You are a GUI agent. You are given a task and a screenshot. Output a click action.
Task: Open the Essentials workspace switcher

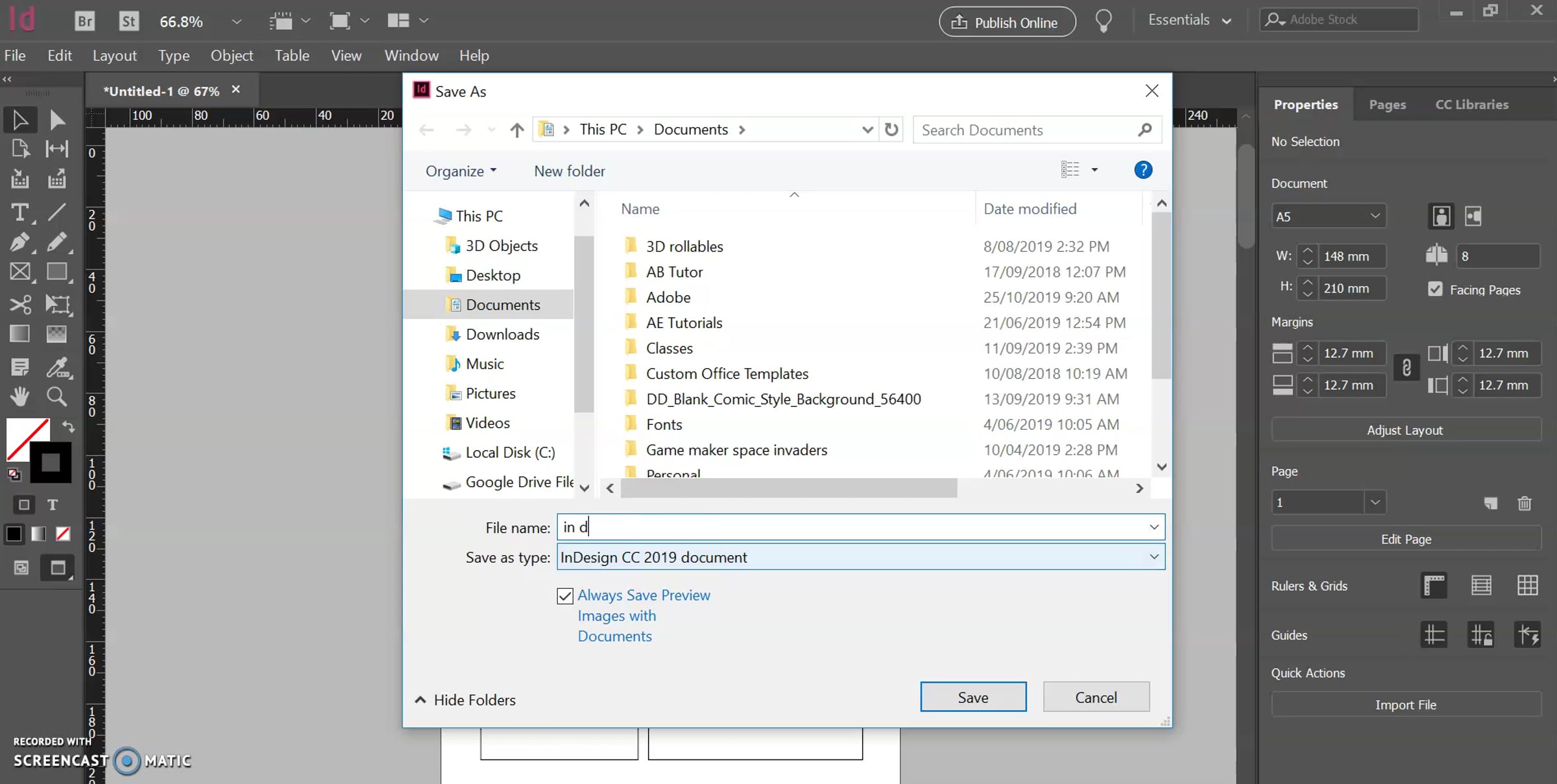[1189, 20]
